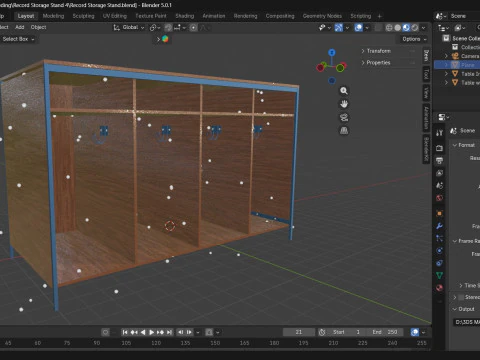This screenshot has height=360, width=480.
Task: Open the Scene properties tab icon
Action: 439,186
